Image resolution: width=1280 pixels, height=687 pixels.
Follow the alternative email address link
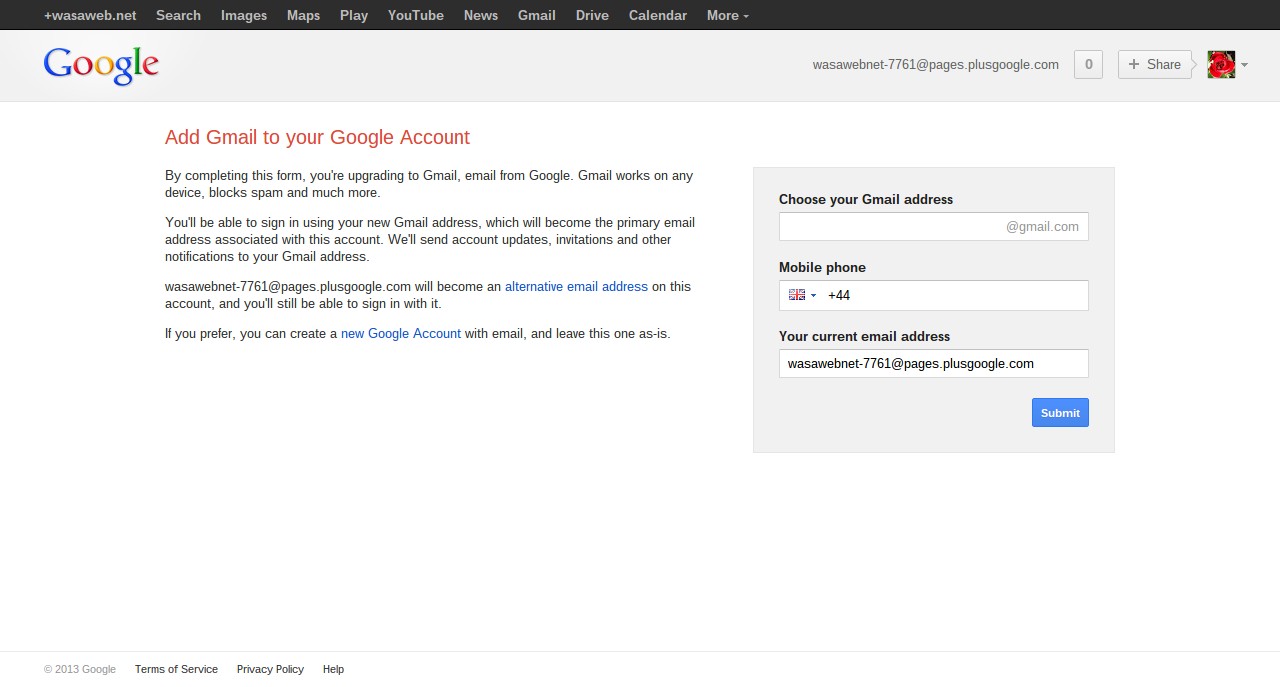coord(576,287)
